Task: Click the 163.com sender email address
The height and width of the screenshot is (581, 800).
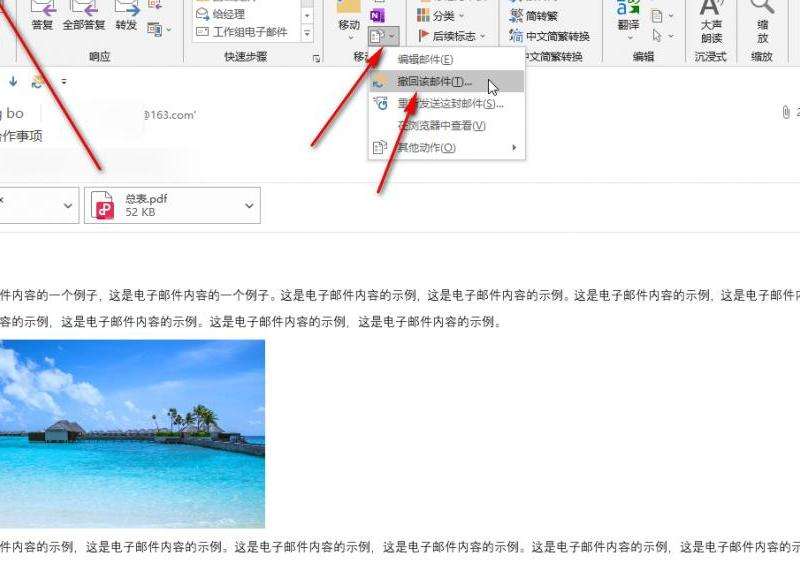Action: coord(170,115)
